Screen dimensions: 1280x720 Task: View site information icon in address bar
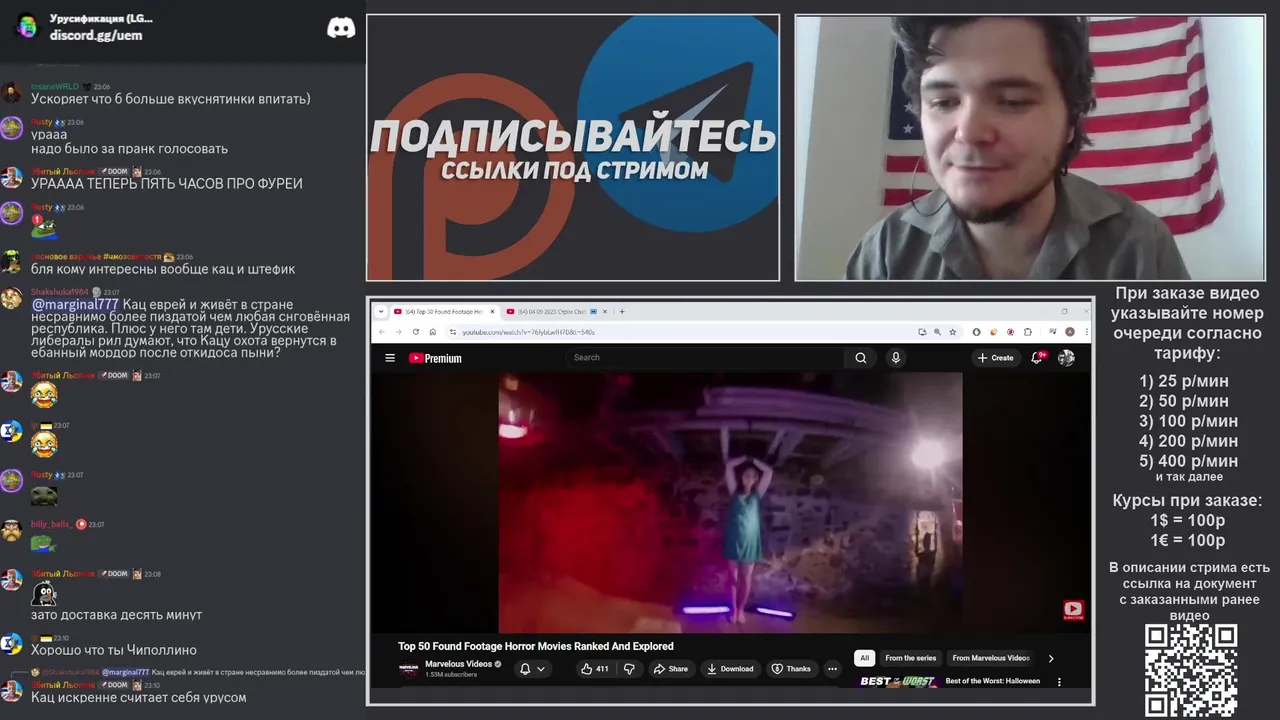click(453, 332)
